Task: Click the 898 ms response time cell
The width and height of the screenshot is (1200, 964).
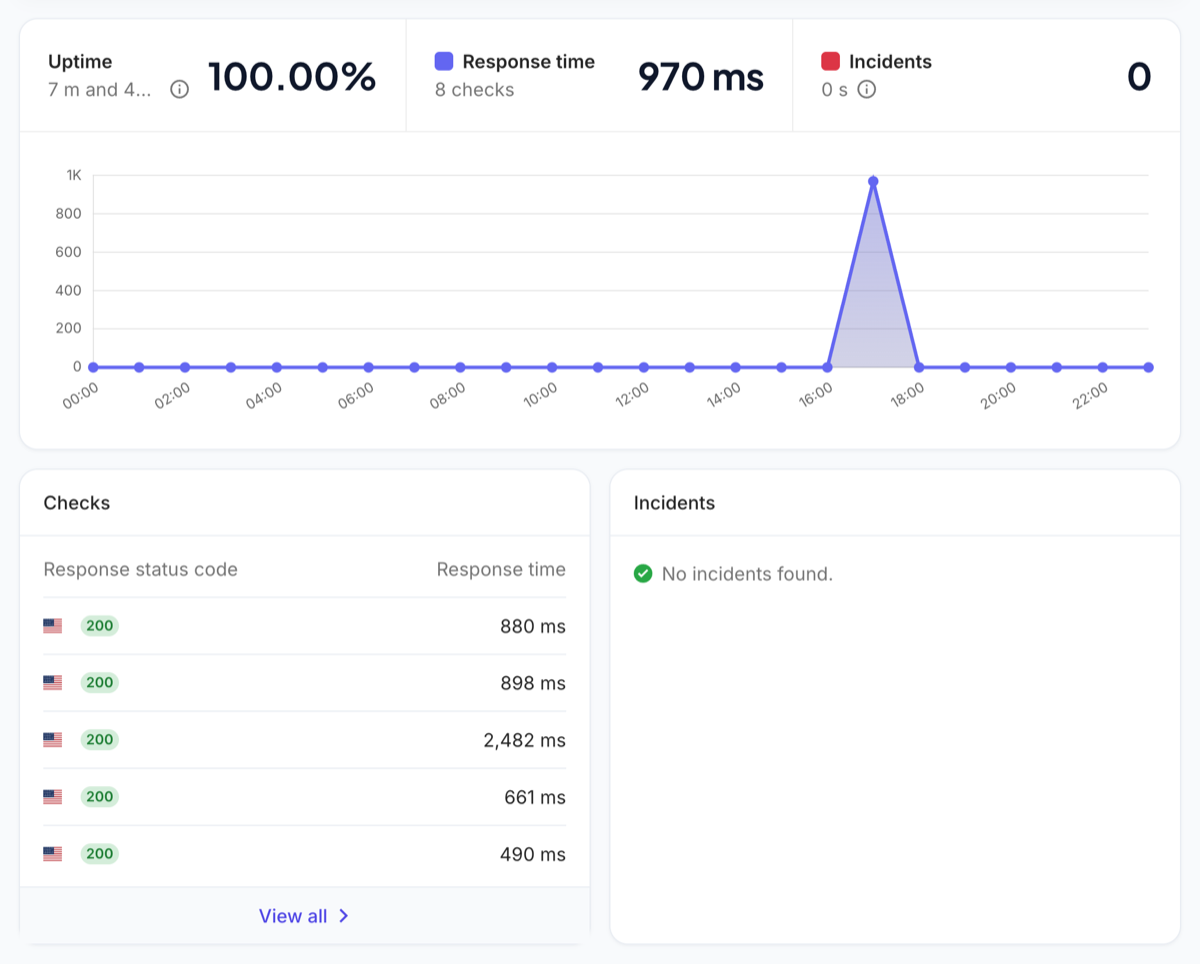Action: (x=533, y=684)
